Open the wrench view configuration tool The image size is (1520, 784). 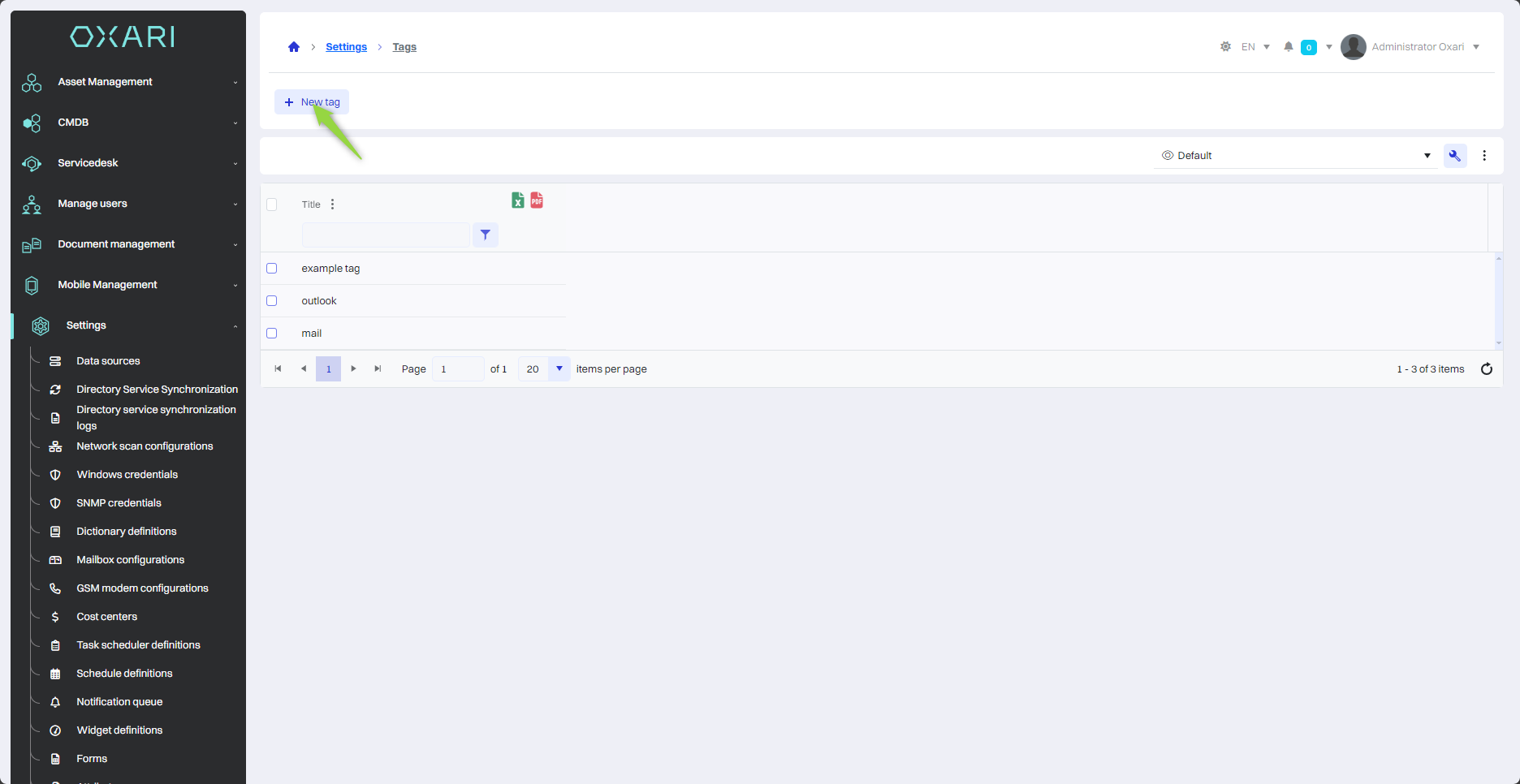pos(1454,156)
